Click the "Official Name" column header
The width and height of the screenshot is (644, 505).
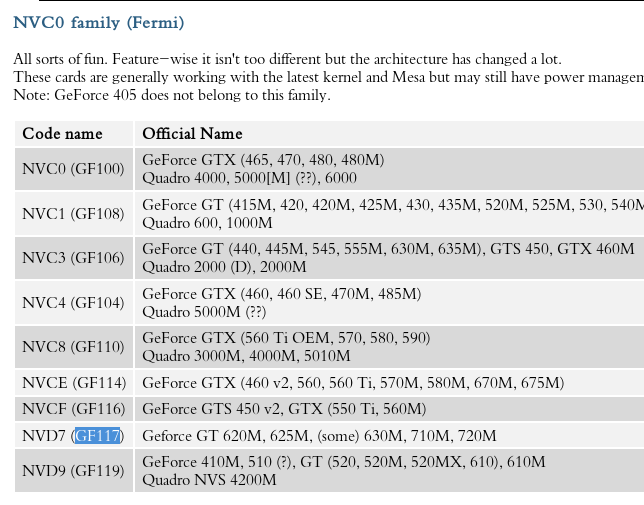coord(192,133)
